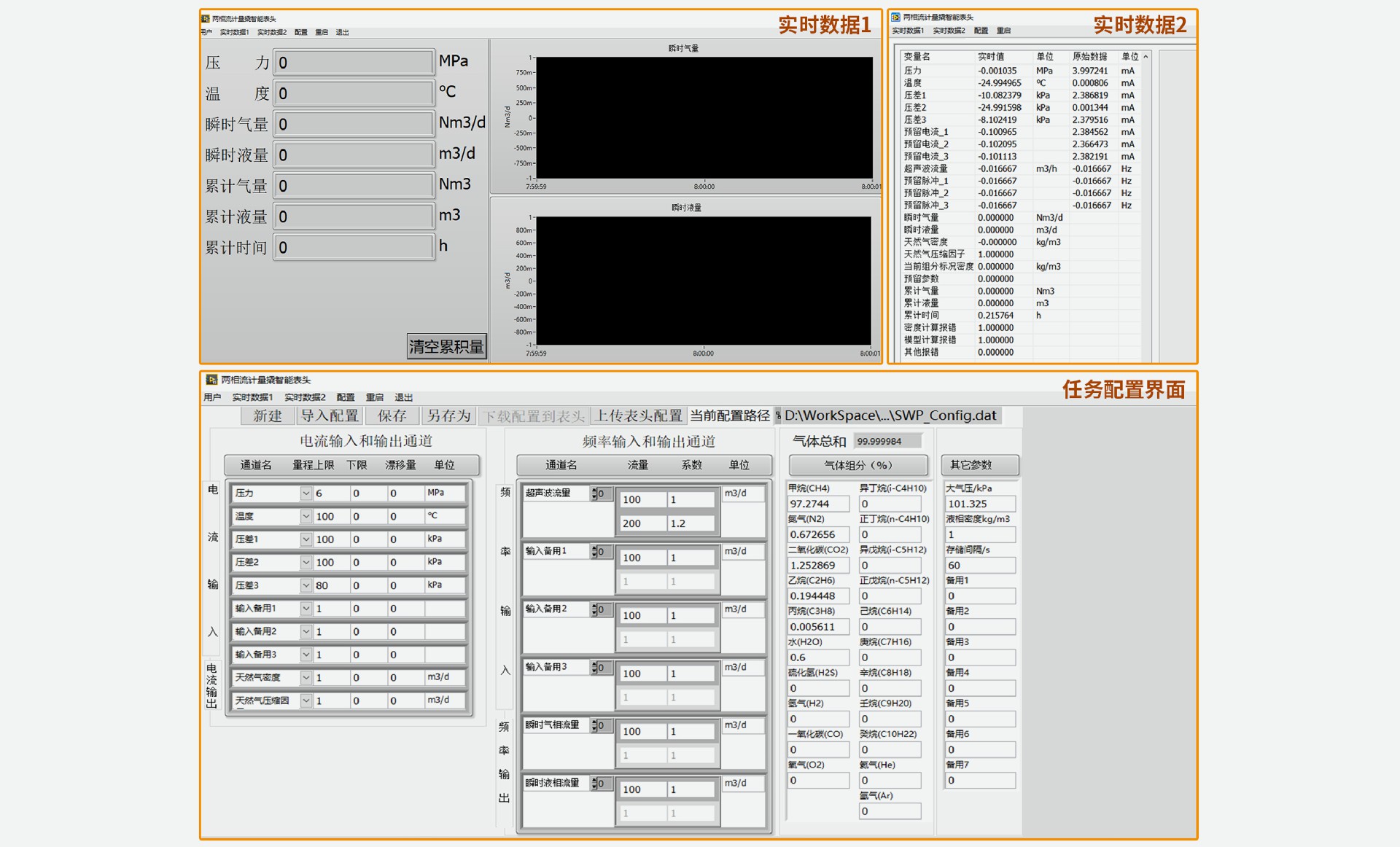
Task: Expand the 压力 channel name dropdown
Action: (x=306, y=493)
